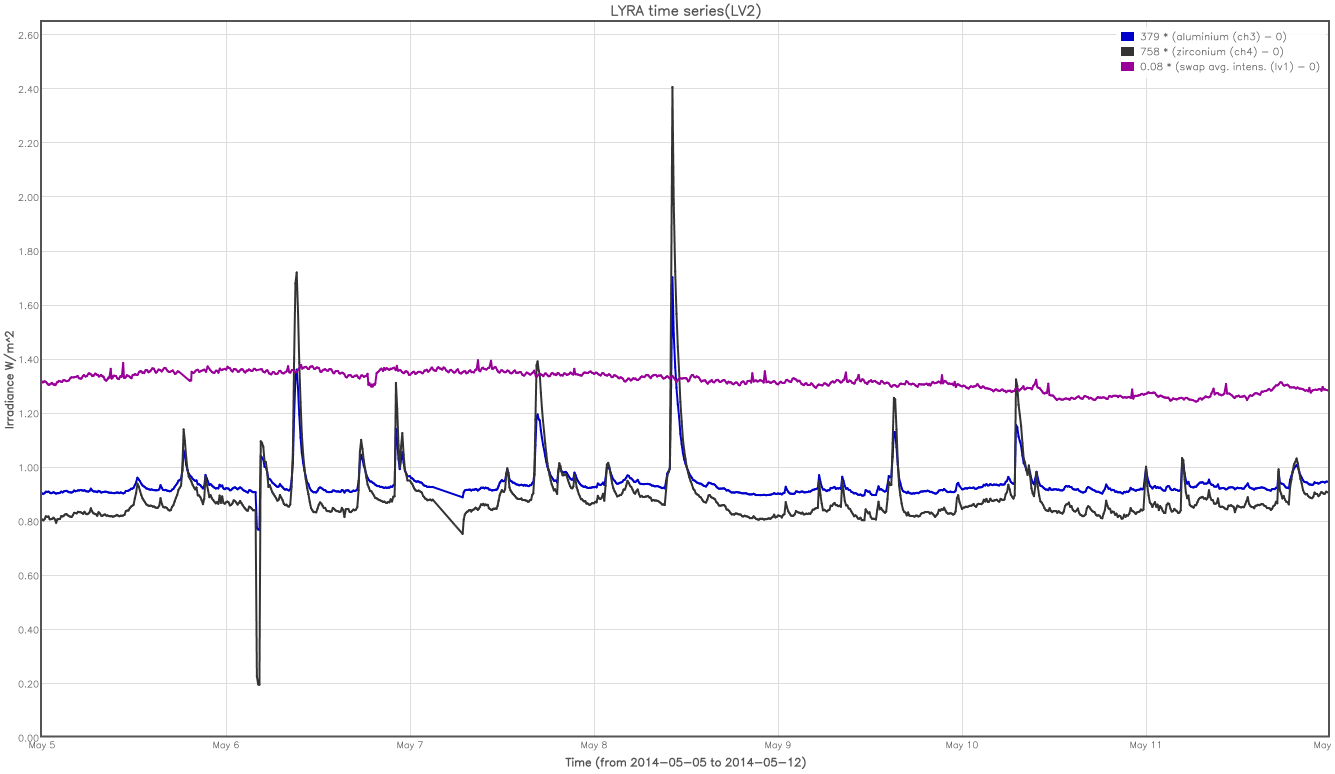The height and width of the screenshot is (774, 1335).
Task: Click the blue aluminium legend color swatch
Action: point(1127,37)
